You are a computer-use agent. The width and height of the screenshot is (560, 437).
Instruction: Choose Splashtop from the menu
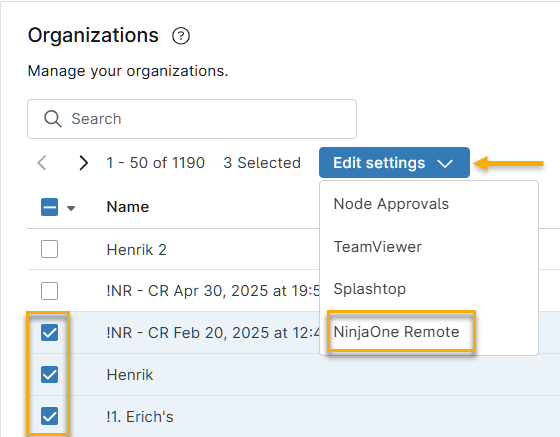tap(429, 289)
